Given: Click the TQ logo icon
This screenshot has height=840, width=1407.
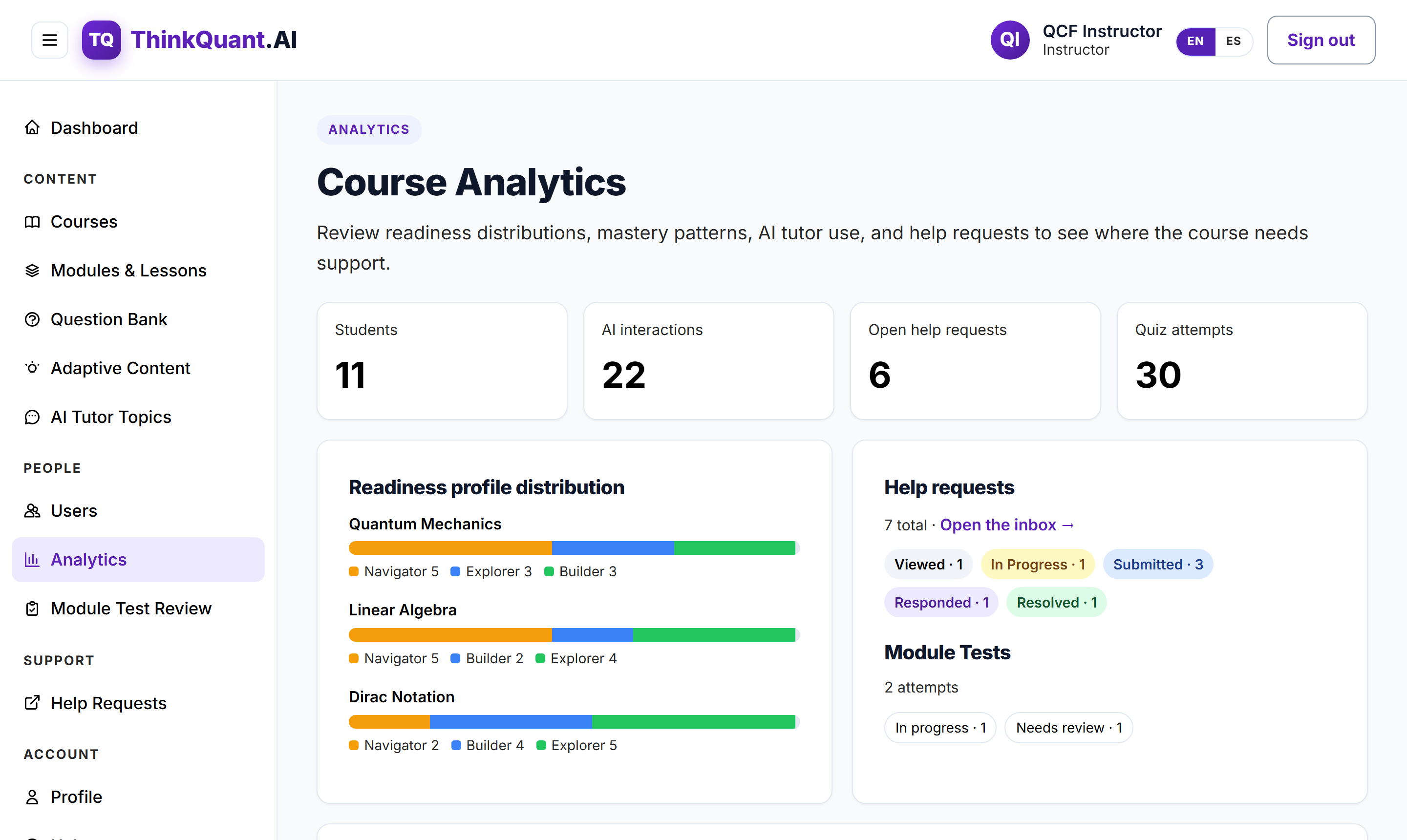Looking at the screenshot, I should (101, 40).
